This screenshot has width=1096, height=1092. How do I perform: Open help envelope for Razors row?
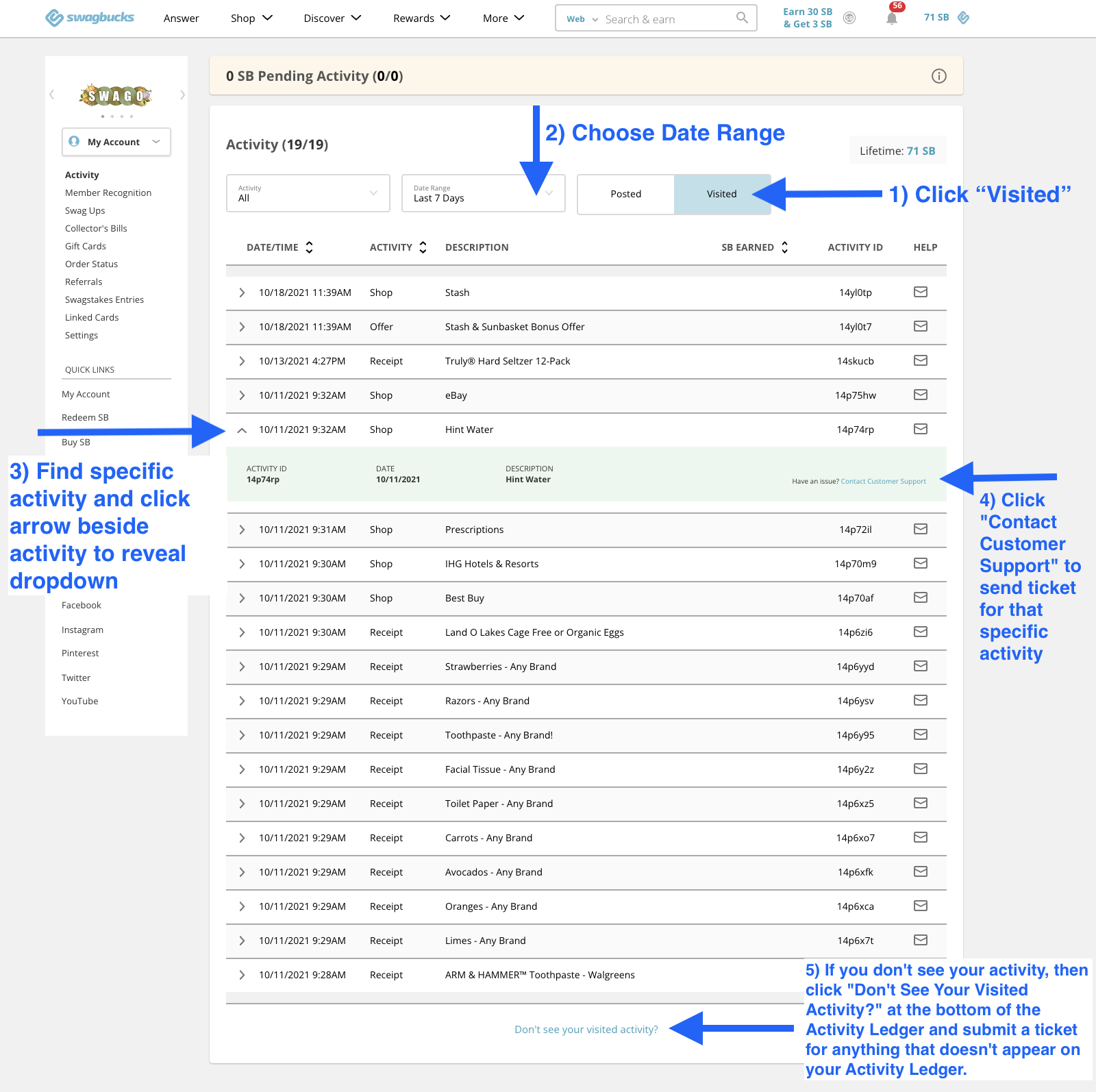coord(921,700)
